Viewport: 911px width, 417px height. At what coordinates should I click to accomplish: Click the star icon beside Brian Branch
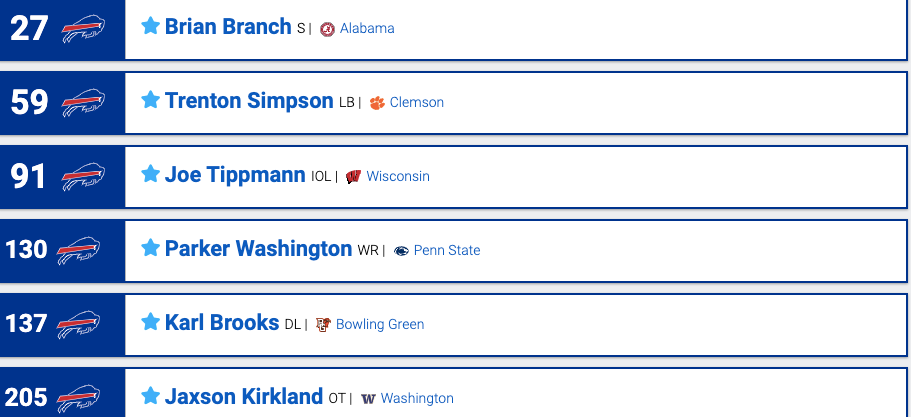click(150, 26)
